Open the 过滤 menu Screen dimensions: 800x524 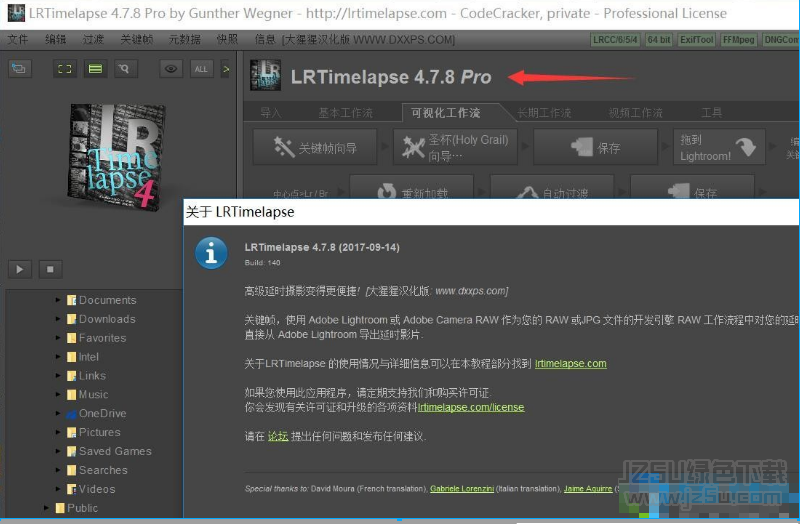point(93,39)
